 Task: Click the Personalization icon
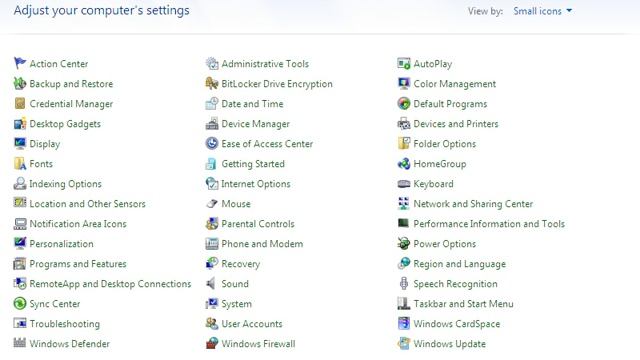(x=20, y=243)
